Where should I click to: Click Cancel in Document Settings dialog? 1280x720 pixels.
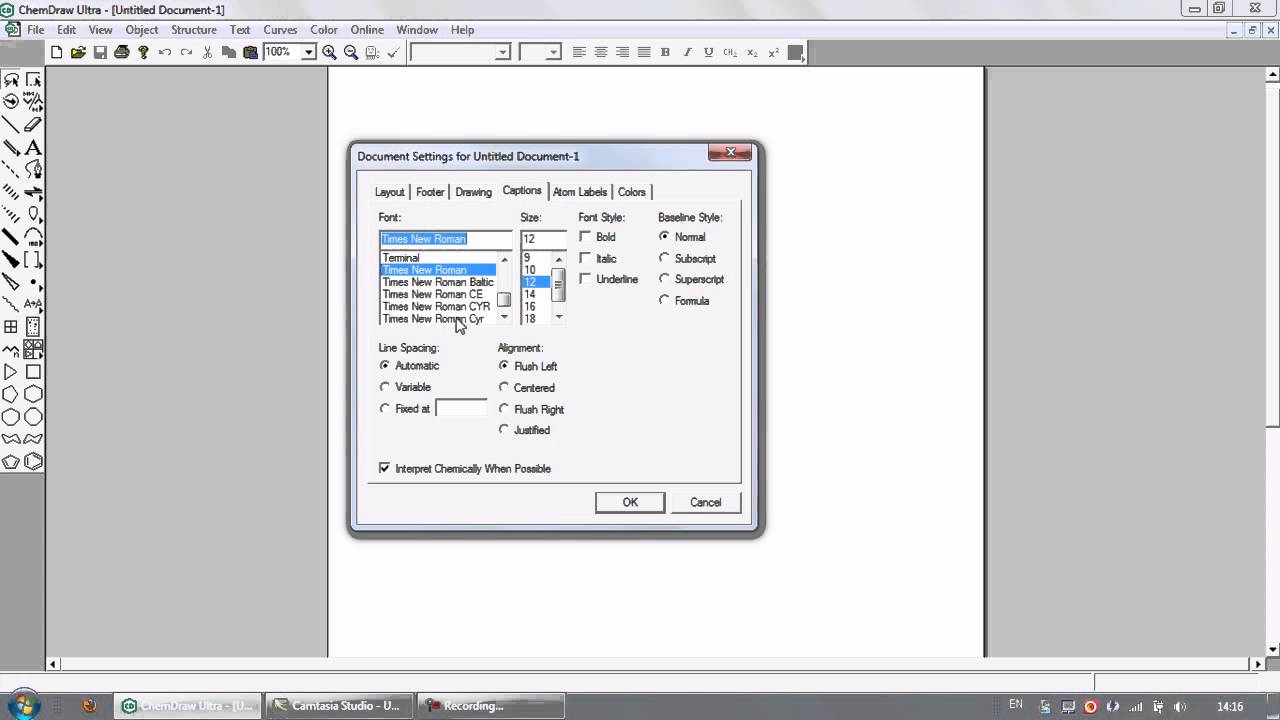[x=705, y=502]
